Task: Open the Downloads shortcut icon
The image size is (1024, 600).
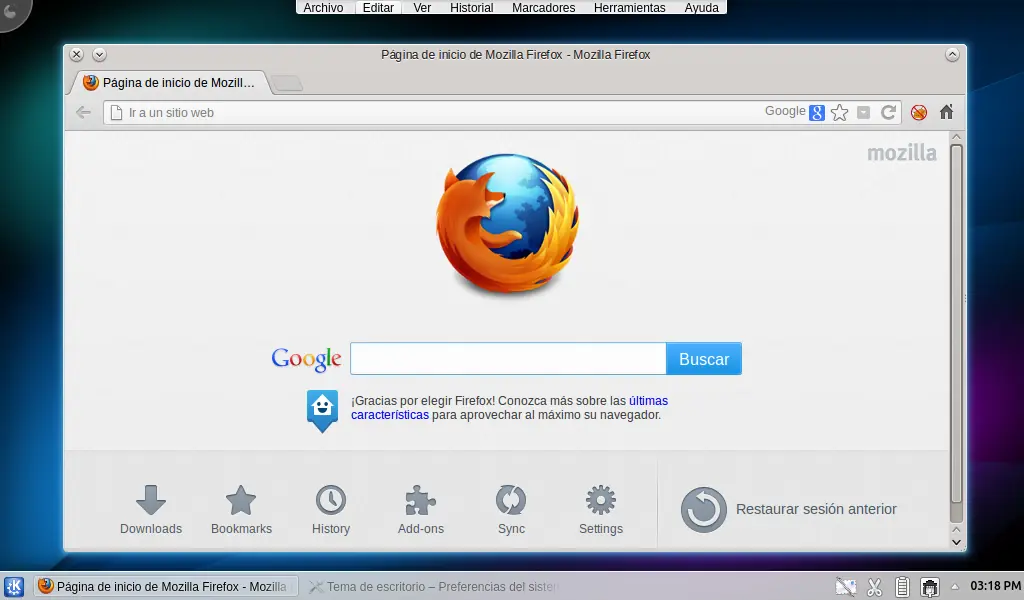Action: [151, 500]
